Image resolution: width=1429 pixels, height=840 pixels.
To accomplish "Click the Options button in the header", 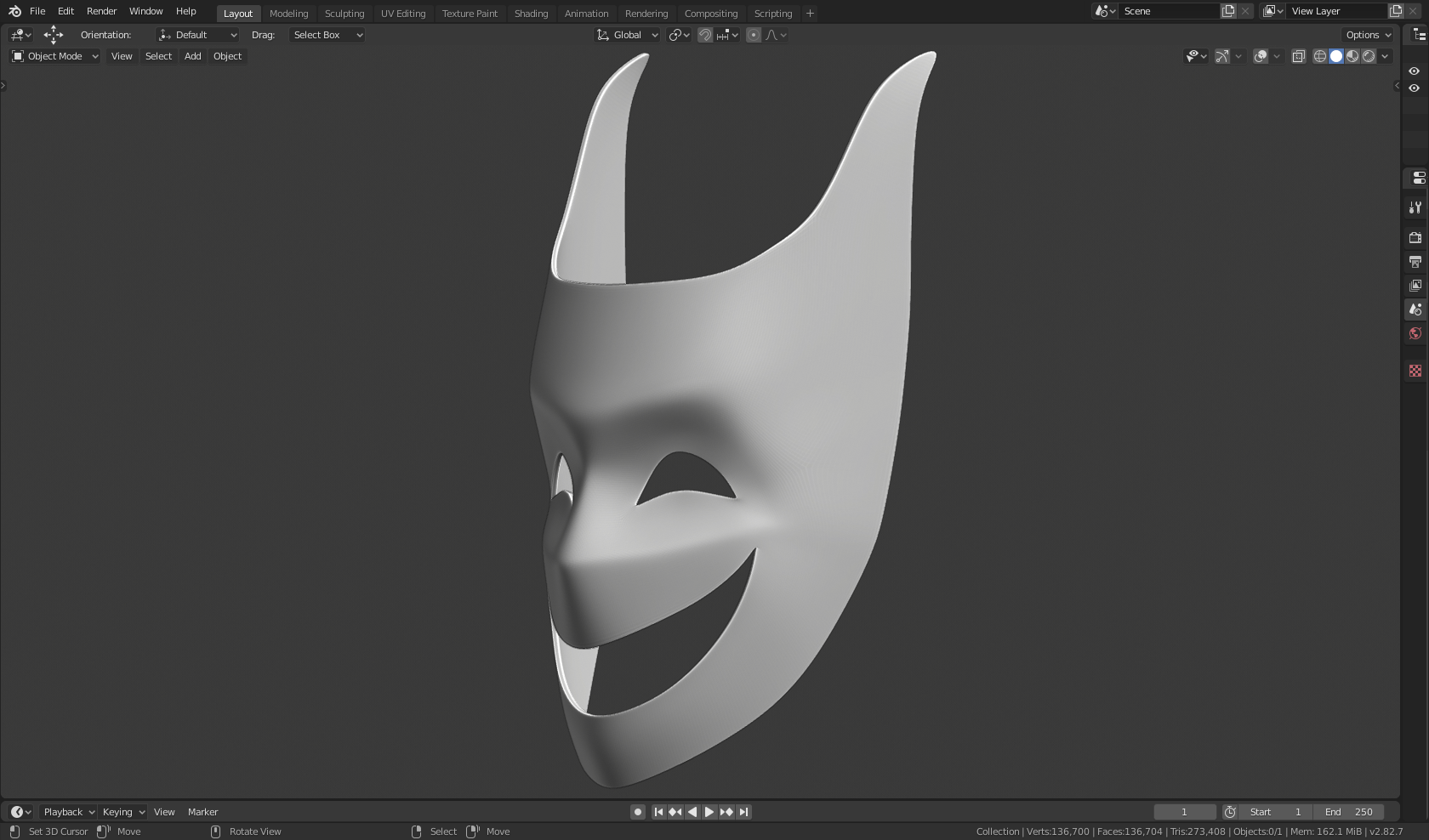I will 1365,35.
